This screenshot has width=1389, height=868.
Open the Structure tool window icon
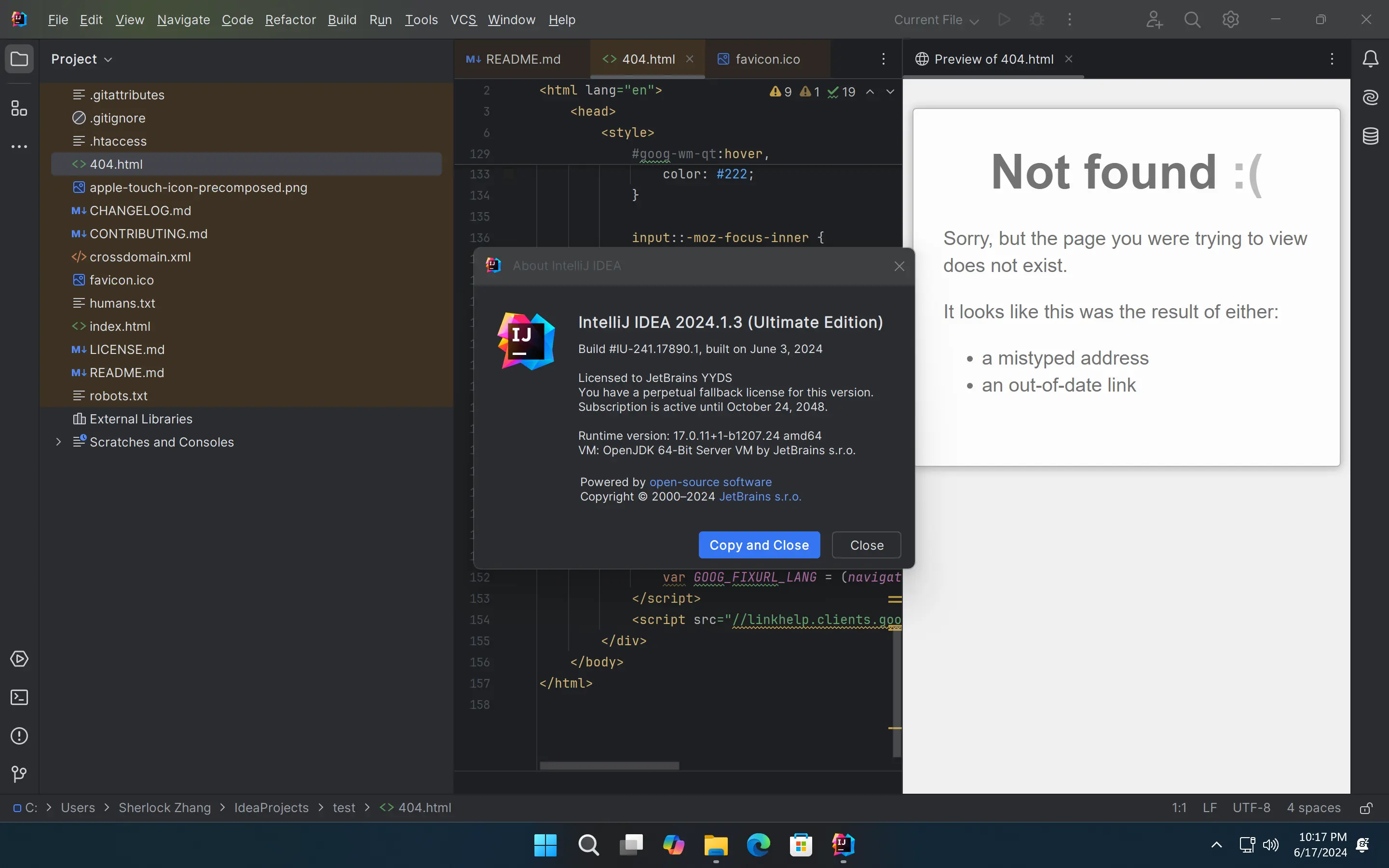(19, 108)
